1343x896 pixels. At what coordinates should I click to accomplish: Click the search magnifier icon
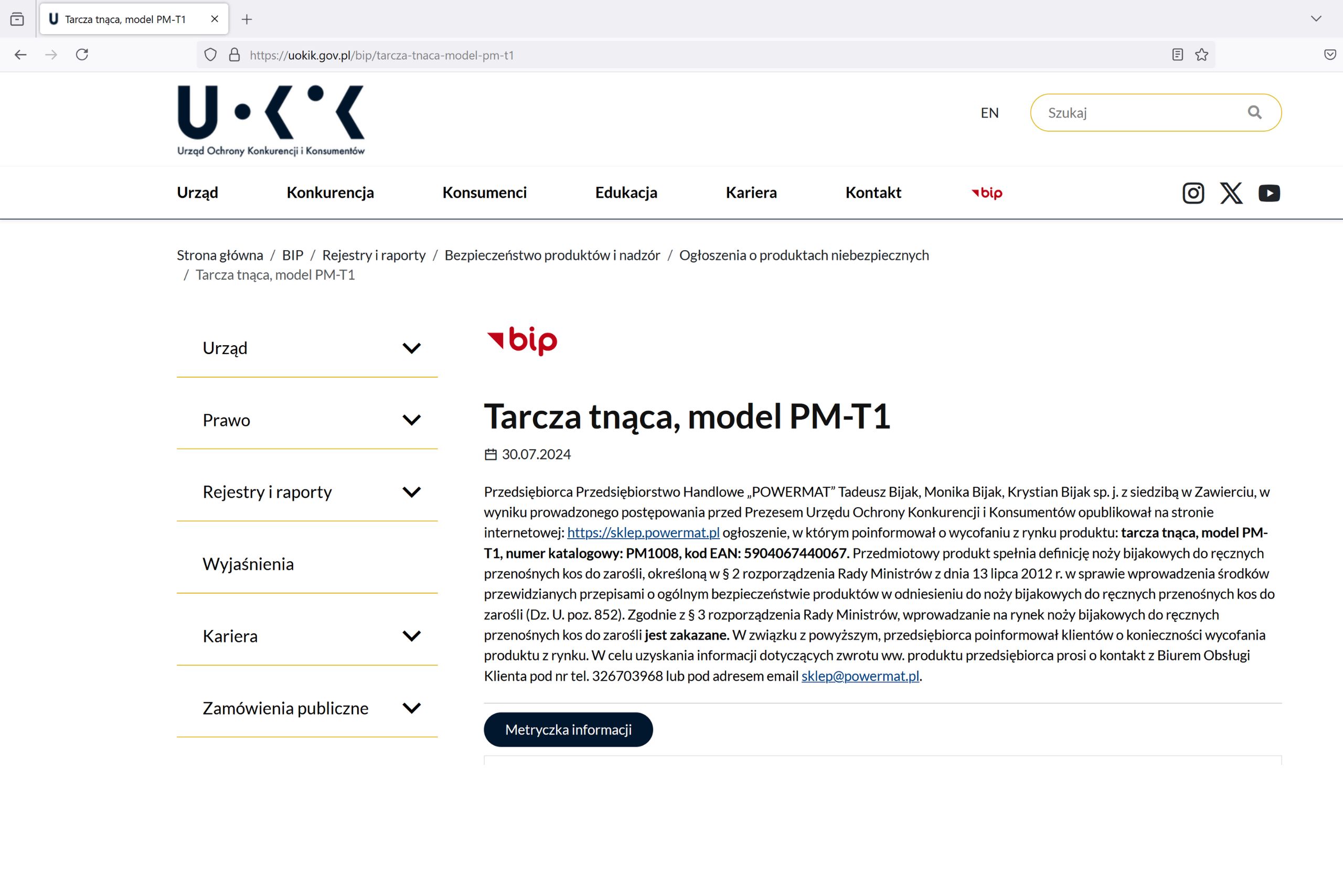pyautogui.click(x=1254, y=113)
